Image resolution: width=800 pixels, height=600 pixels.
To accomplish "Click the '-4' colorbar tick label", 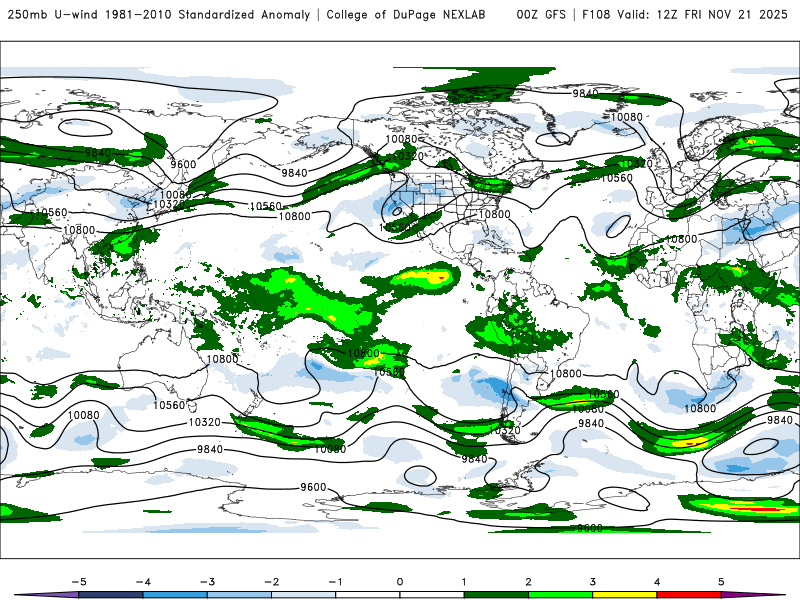I will (143, 582).
